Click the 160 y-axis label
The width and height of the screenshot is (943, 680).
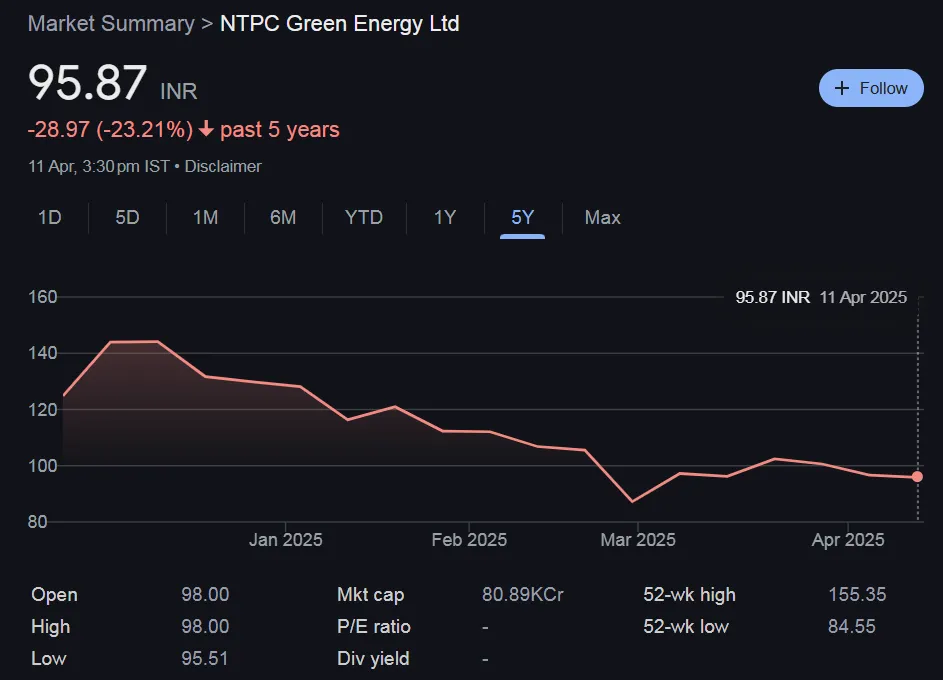(43, 297)
